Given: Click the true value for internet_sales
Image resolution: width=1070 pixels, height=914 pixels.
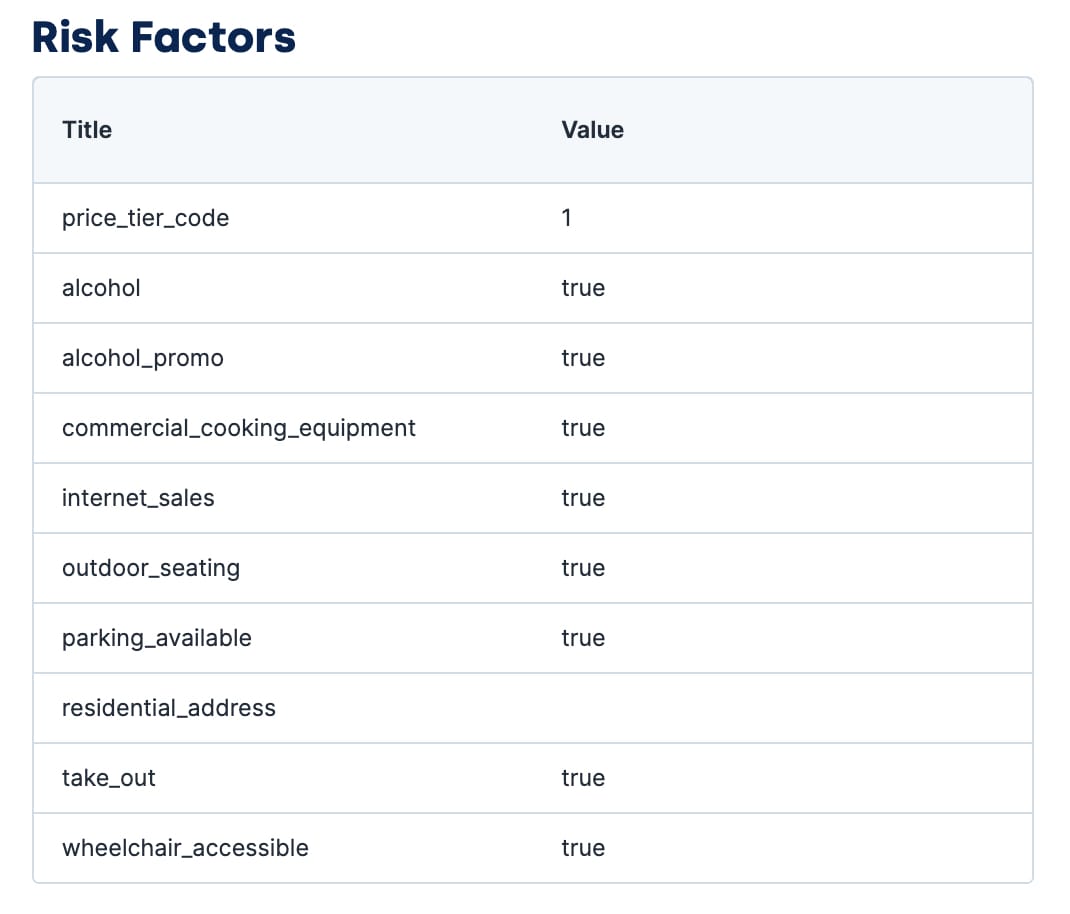Looking at the screenshot, I should [583, 498].
